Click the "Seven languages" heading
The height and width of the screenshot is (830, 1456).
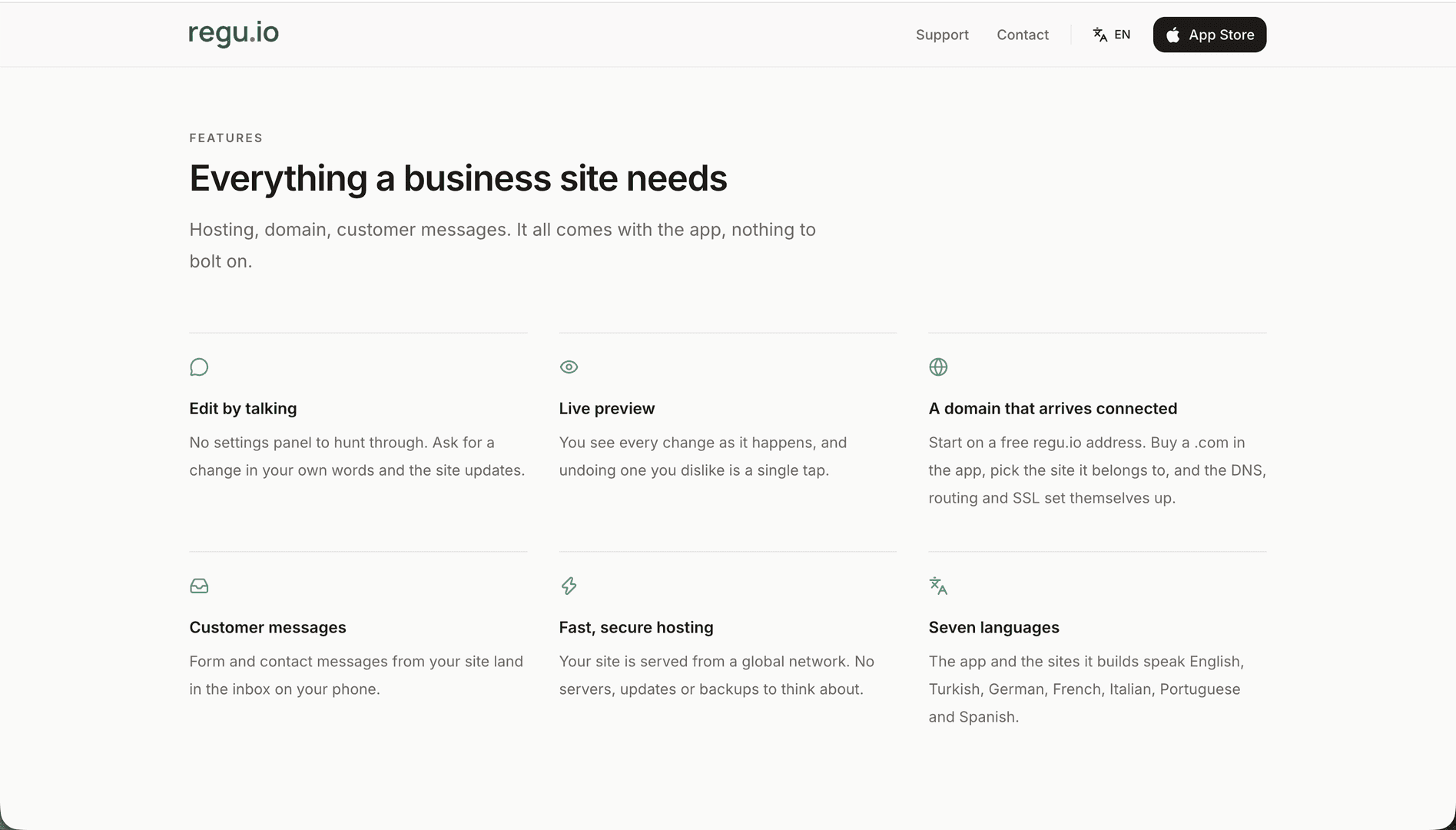coord(993,628)
